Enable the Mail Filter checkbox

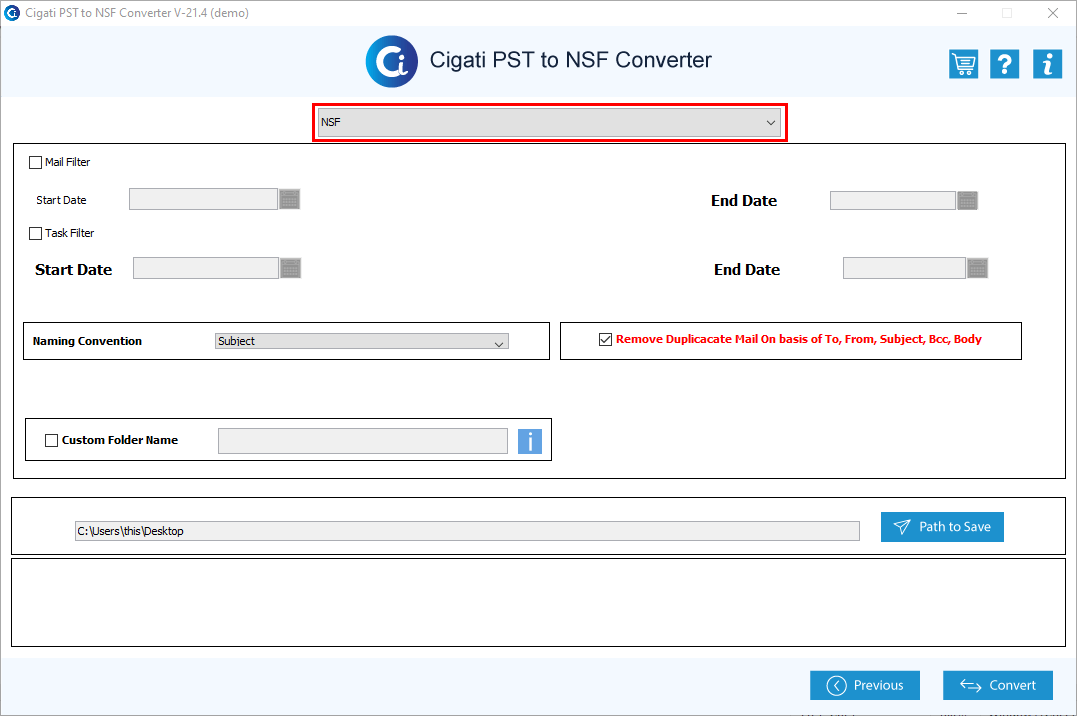36,162
